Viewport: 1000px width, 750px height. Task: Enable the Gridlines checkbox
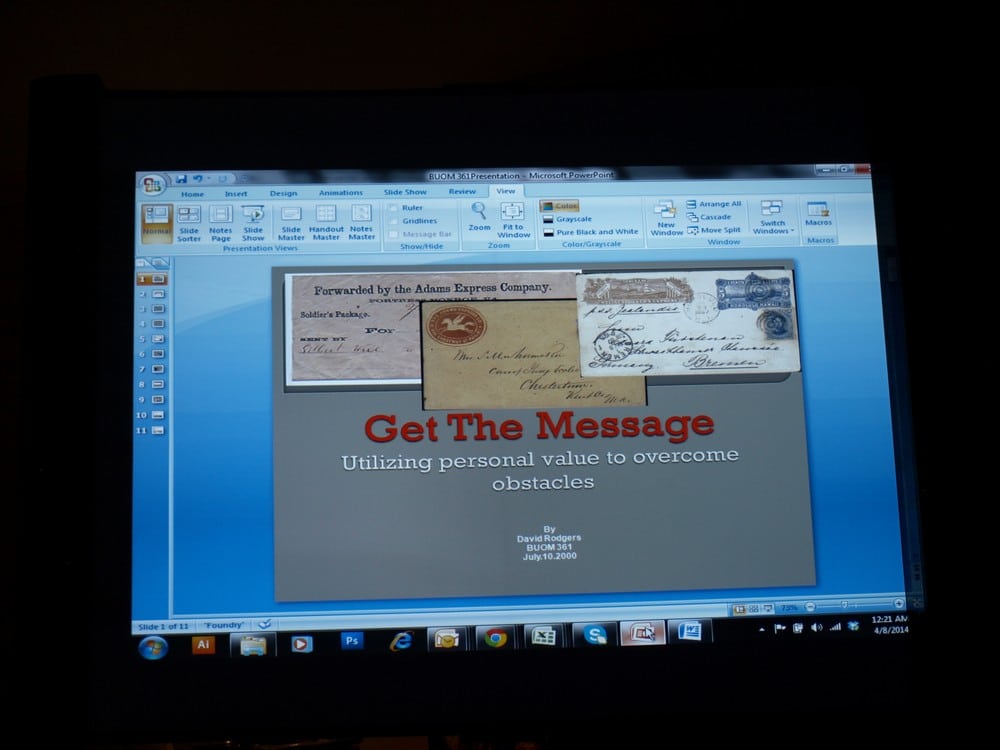coord(413,221)
